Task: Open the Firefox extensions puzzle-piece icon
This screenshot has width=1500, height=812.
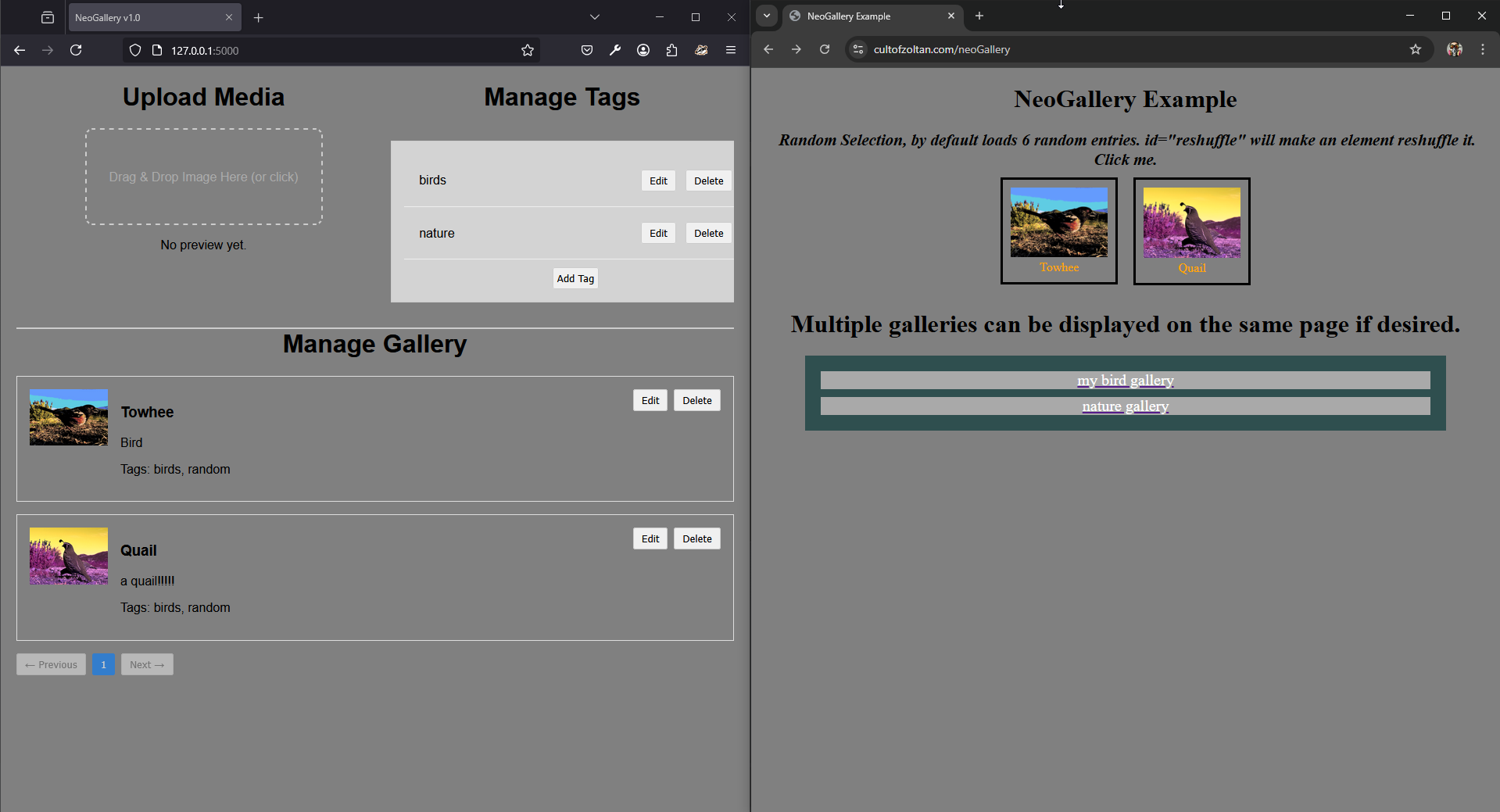Action: coord(671,50)
